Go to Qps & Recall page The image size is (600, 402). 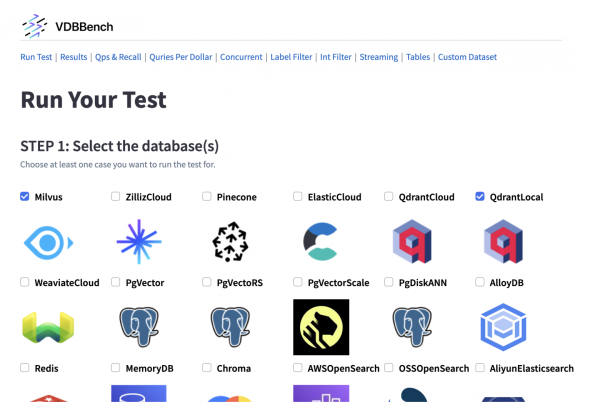(118, 57)
